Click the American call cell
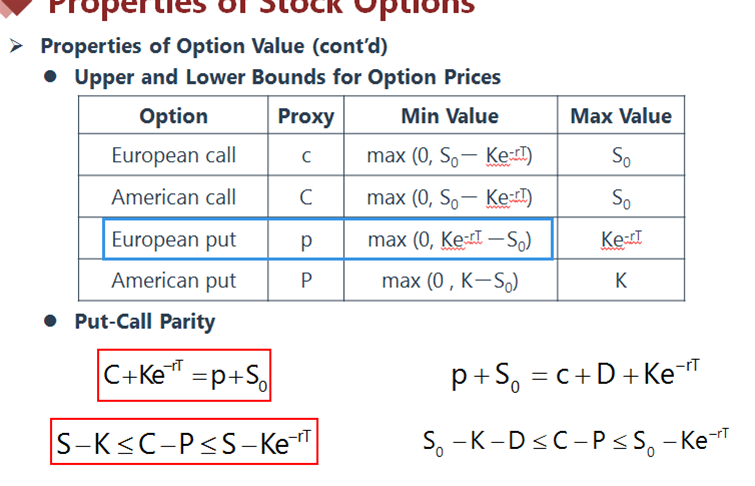This screenshot has height=486, width=755. pos(173,197)
